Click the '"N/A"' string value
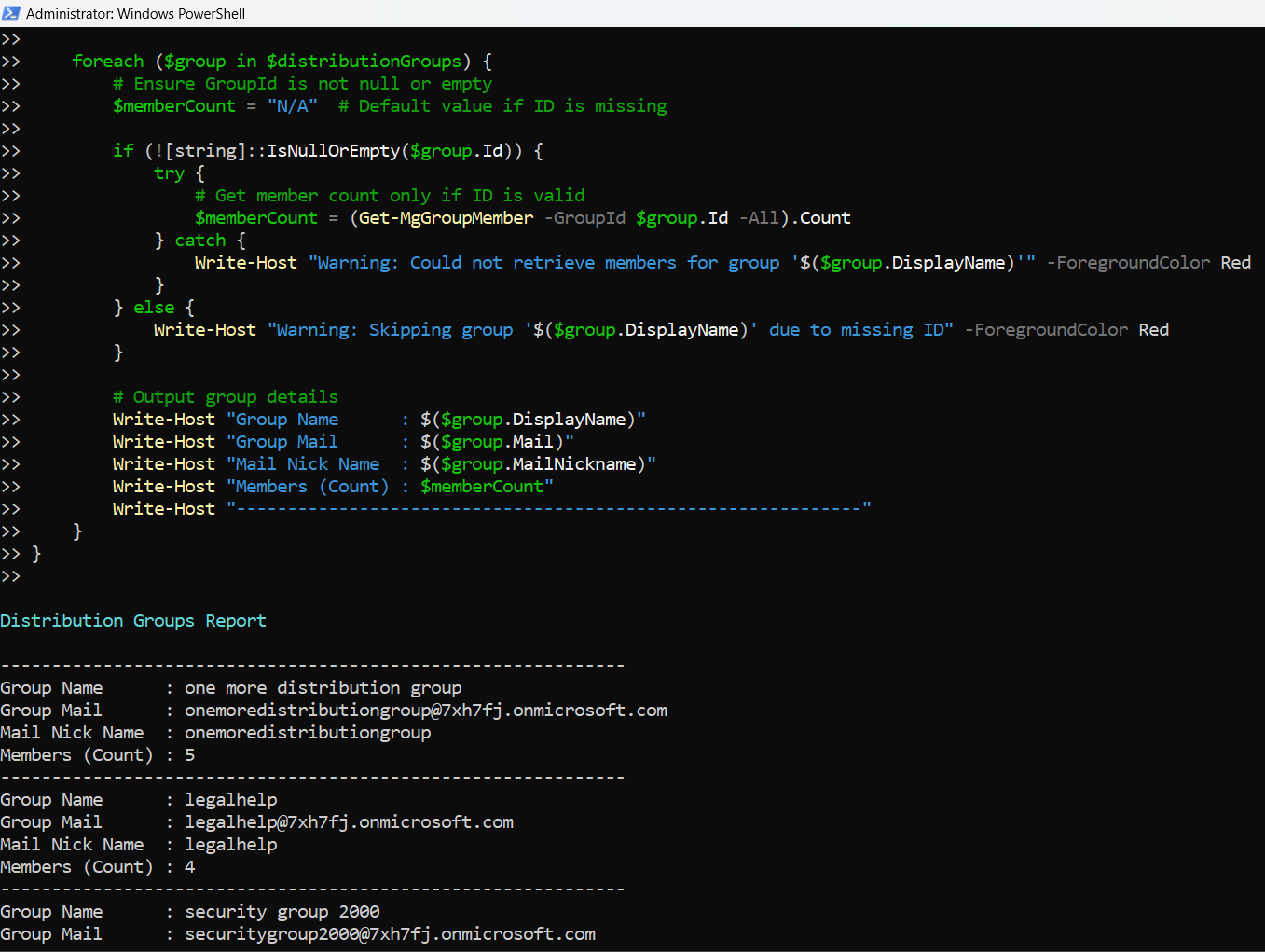 click(x=292, y=106)
